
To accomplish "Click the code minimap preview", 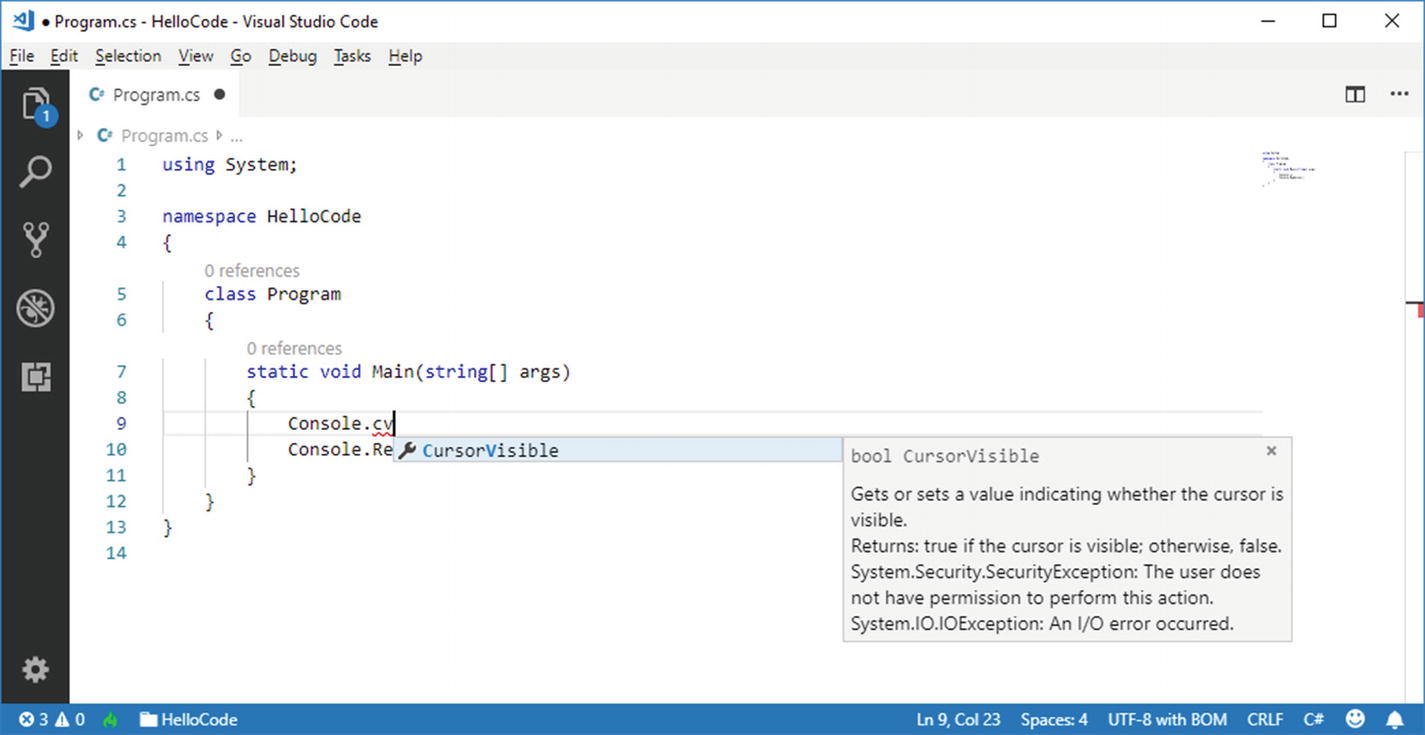I will [1288, 170].
